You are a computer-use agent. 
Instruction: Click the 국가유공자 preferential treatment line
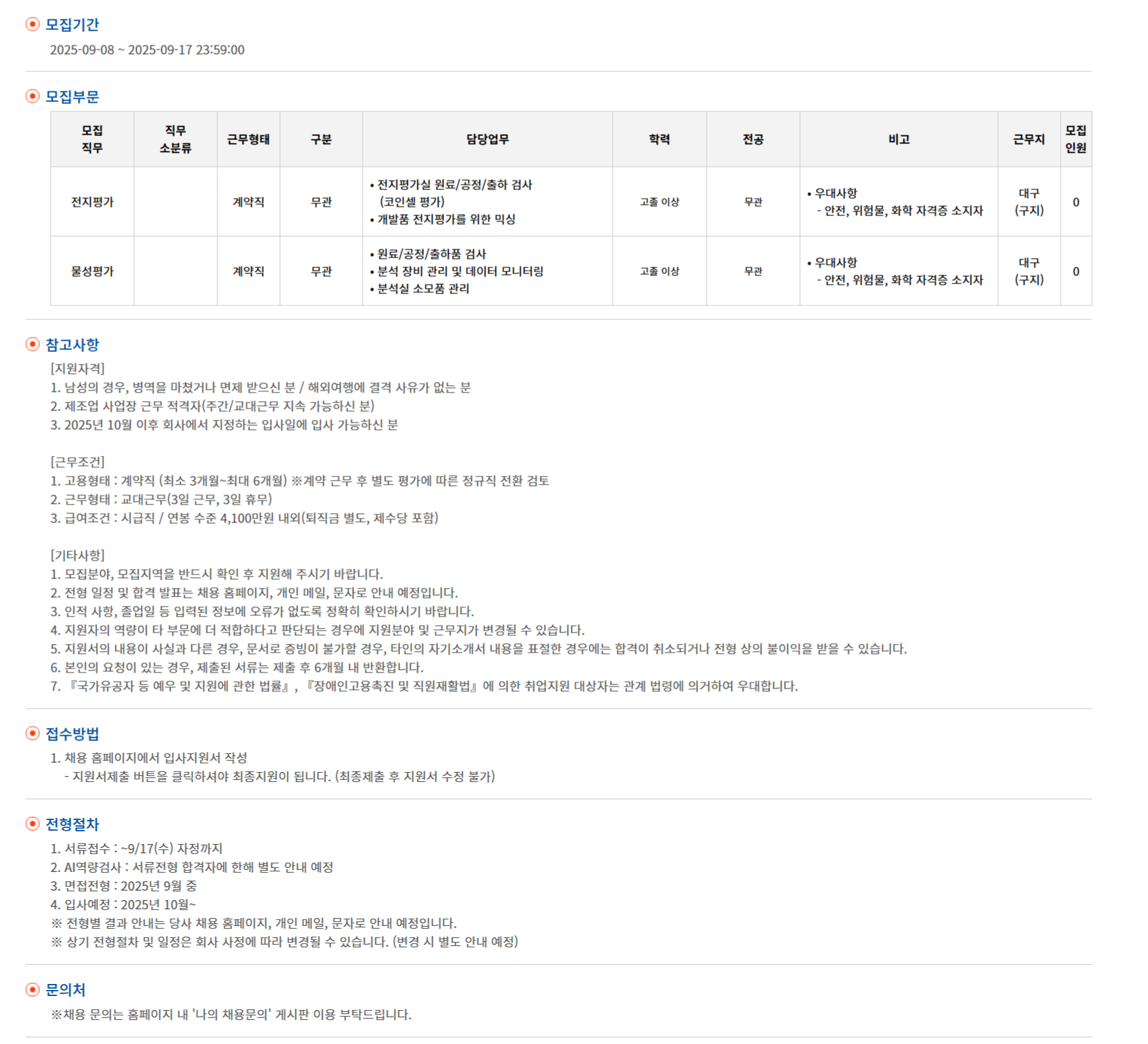(424, 686)
